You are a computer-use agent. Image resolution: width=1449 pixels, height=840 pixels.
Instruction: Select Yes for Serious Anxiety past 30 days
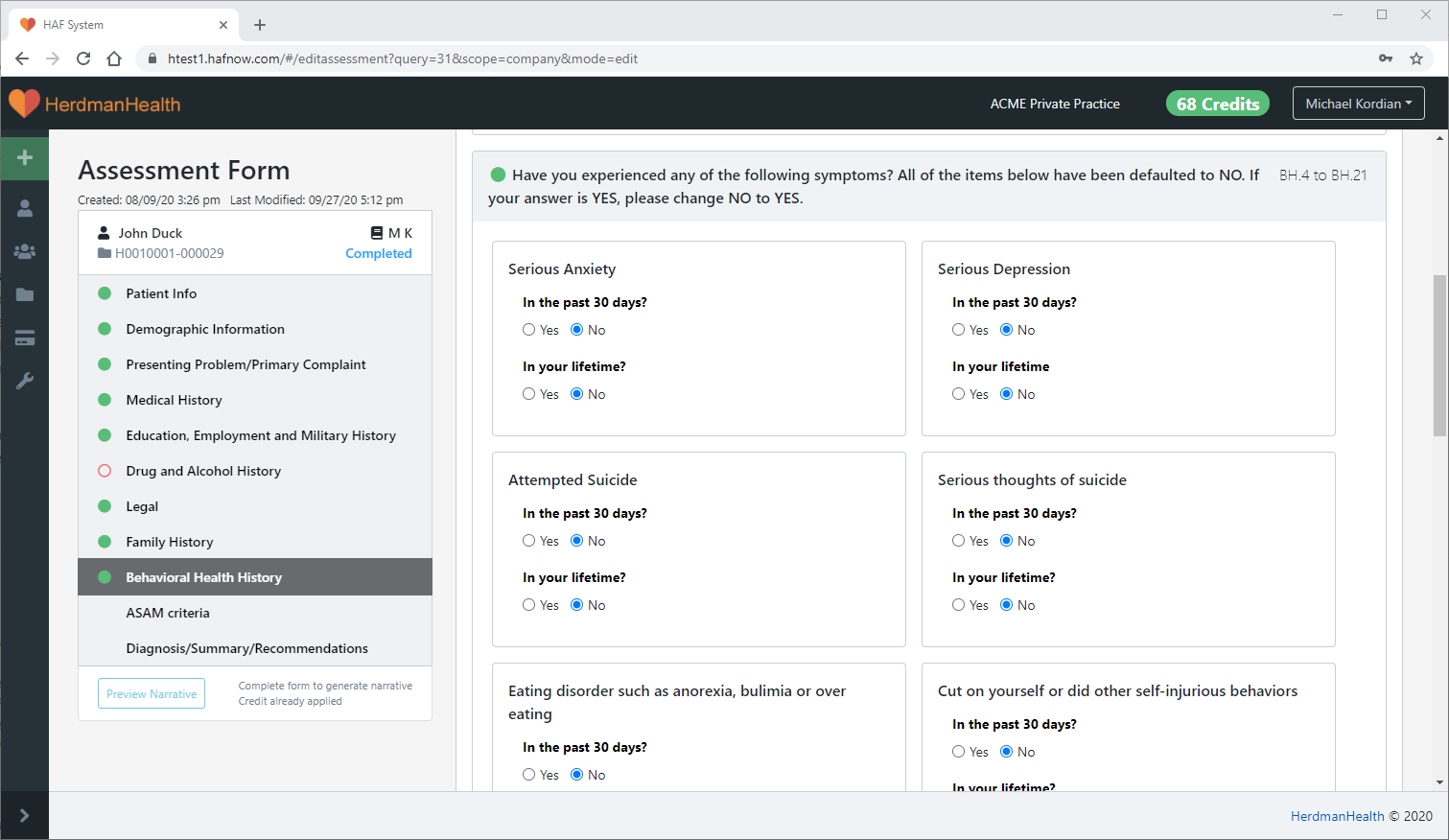pyautogui.click(x=529, y=330)
